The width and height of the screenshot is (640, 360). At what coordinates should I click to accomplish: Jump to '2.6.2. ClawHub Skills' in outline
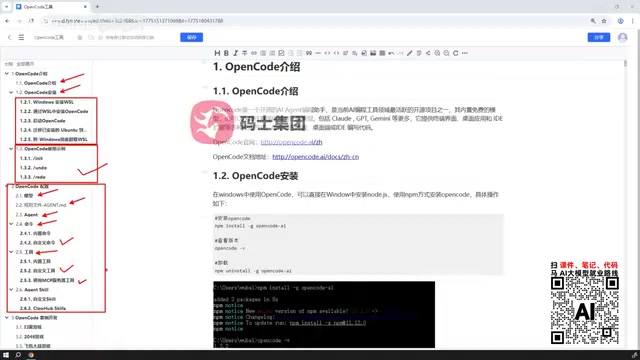pos(43,308)
